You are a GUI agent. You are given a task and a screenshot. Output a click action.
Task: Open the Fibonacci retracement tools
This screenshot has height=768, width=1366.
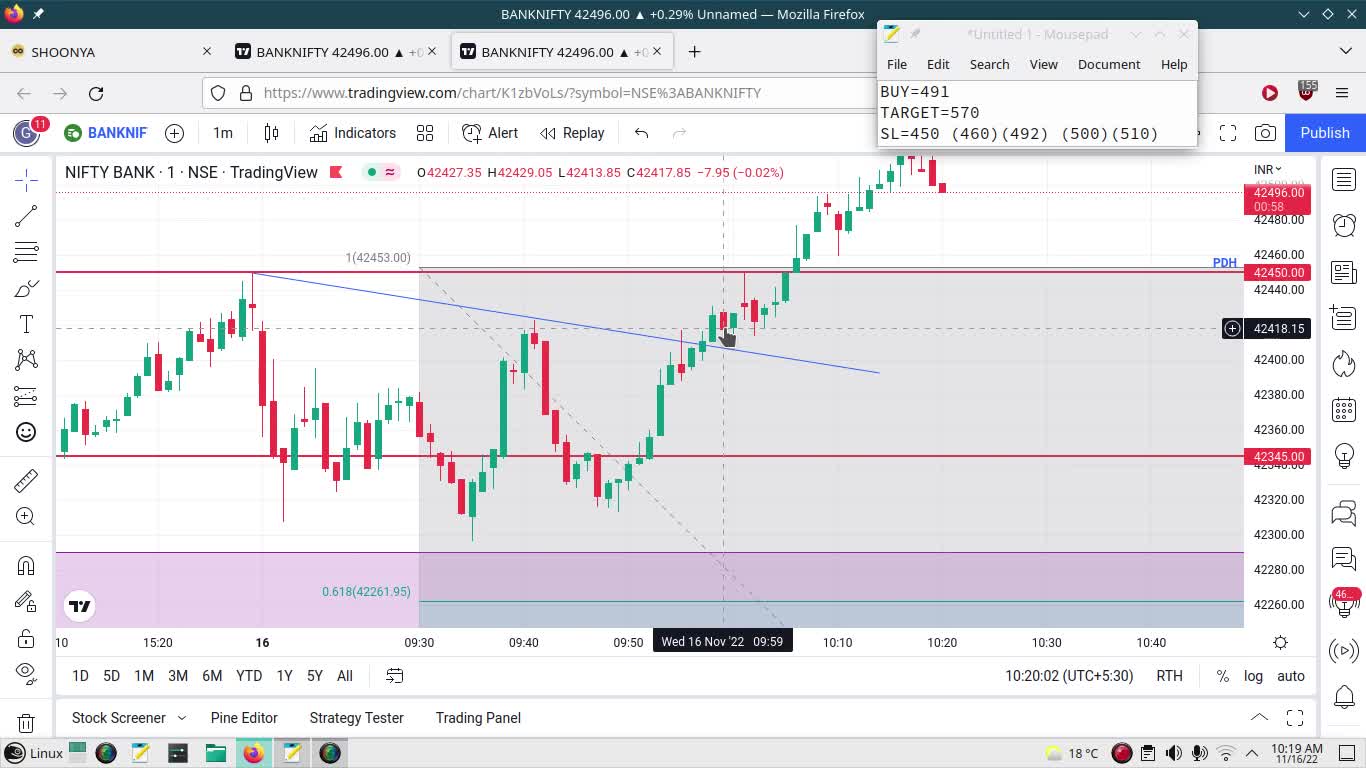pyautogui.click(x=26, y=252)
